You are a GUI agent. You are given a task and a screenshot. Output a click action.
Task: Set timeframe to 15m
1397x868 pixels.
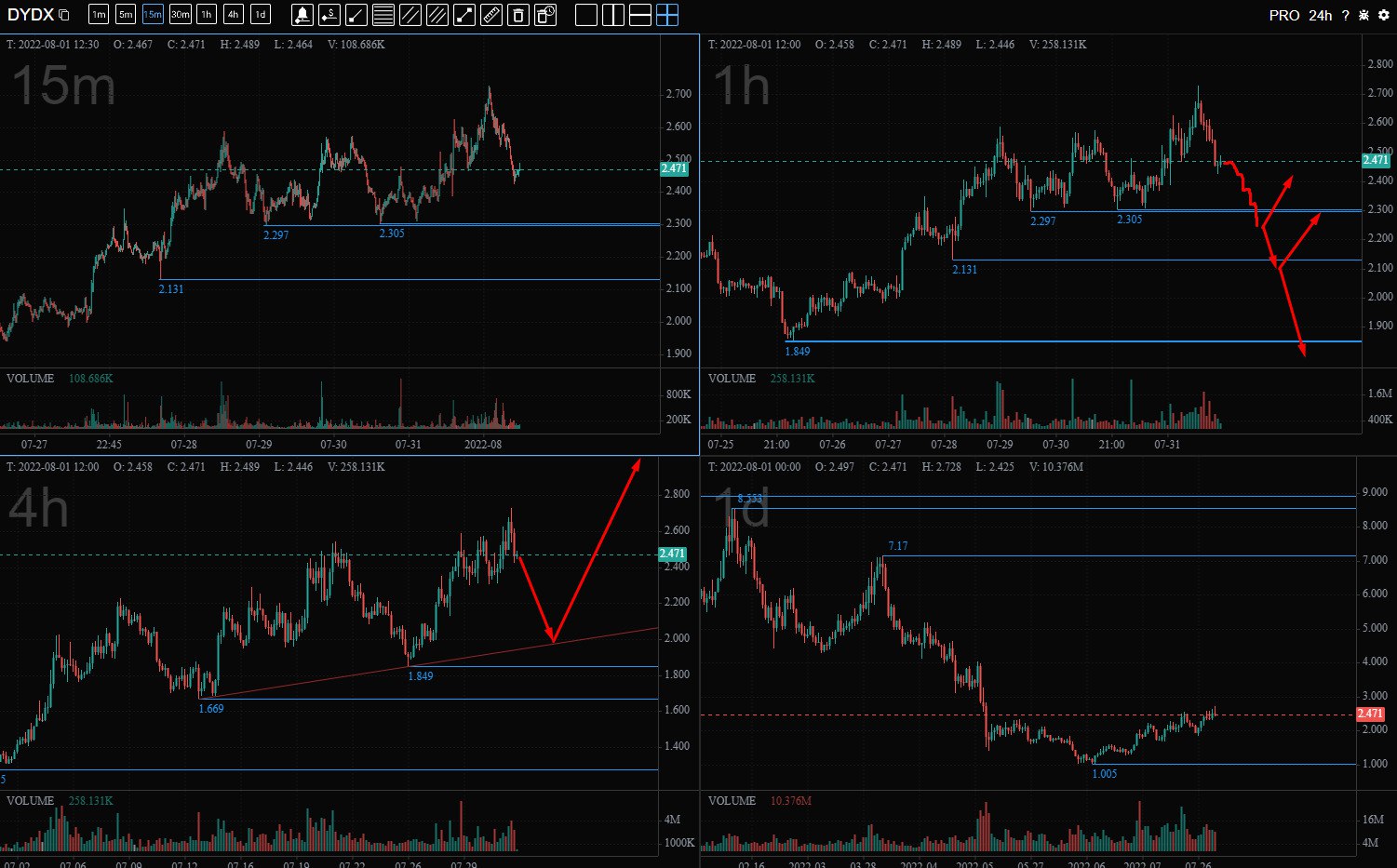[153, 14]
